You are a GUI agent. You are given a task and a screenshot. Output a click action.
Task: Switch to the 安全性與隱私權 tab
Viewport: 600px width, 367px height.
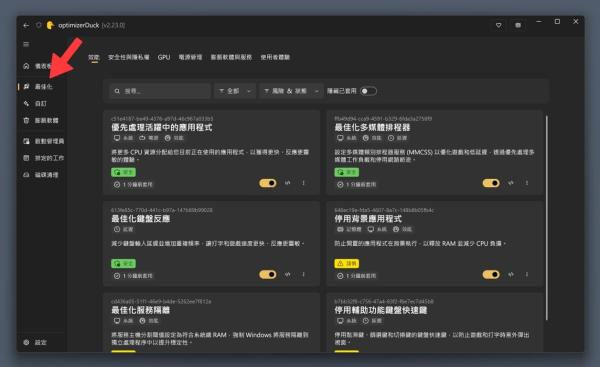129,57
